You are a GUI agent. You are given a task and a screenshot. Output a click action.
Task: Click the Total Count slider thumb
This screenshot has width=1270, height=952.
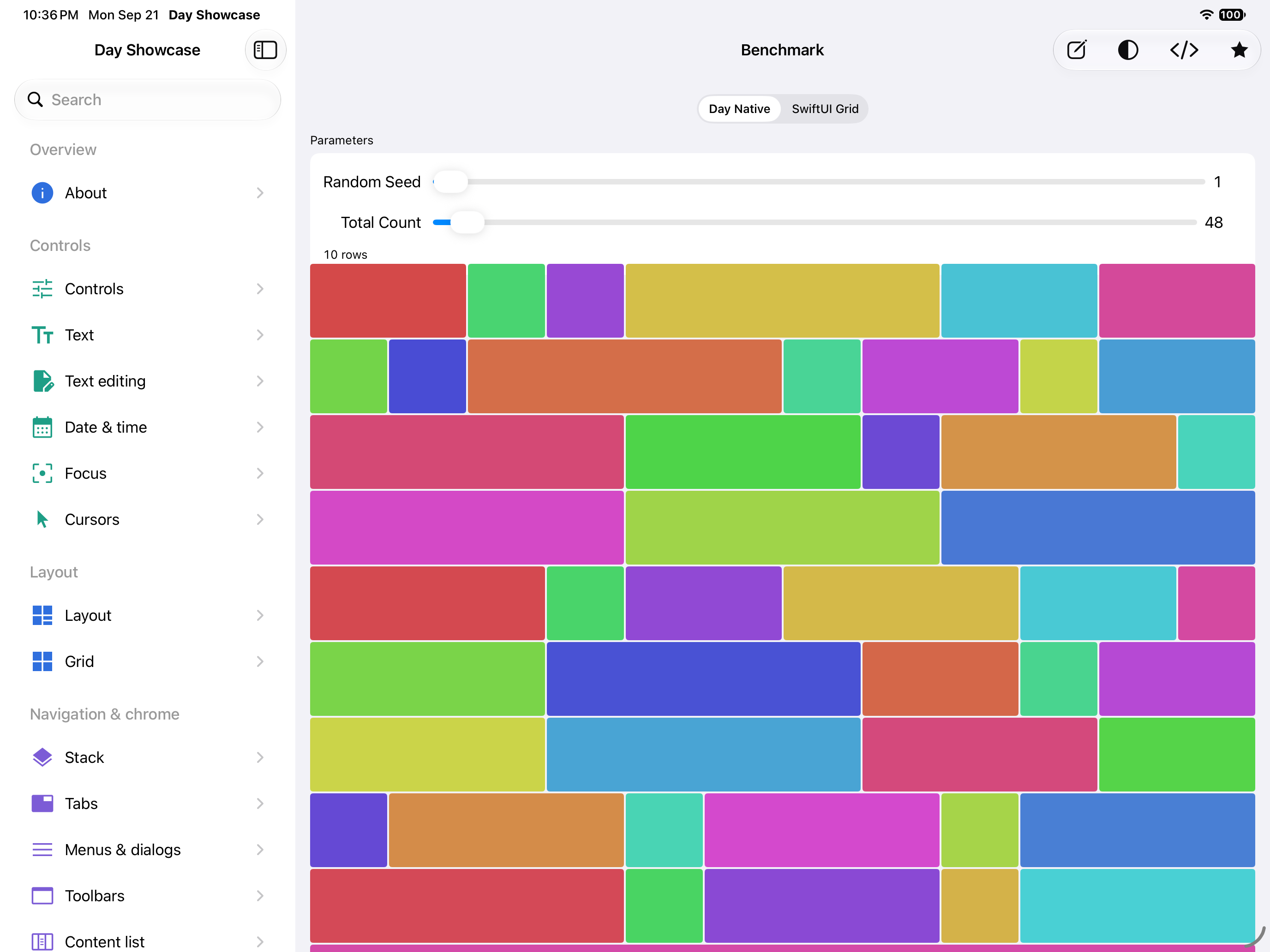467,222
